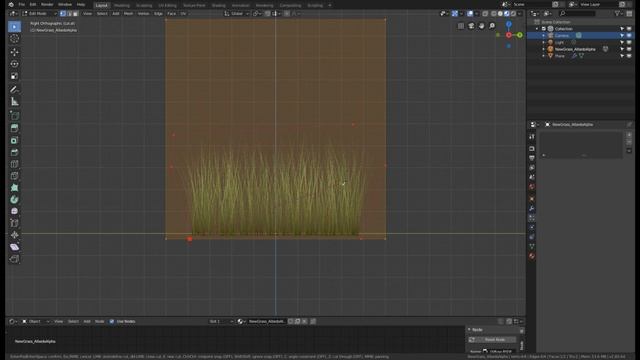The image size is (640, 360).
Task: Hide the Plane object in outliner
Action: coord(629,56)
